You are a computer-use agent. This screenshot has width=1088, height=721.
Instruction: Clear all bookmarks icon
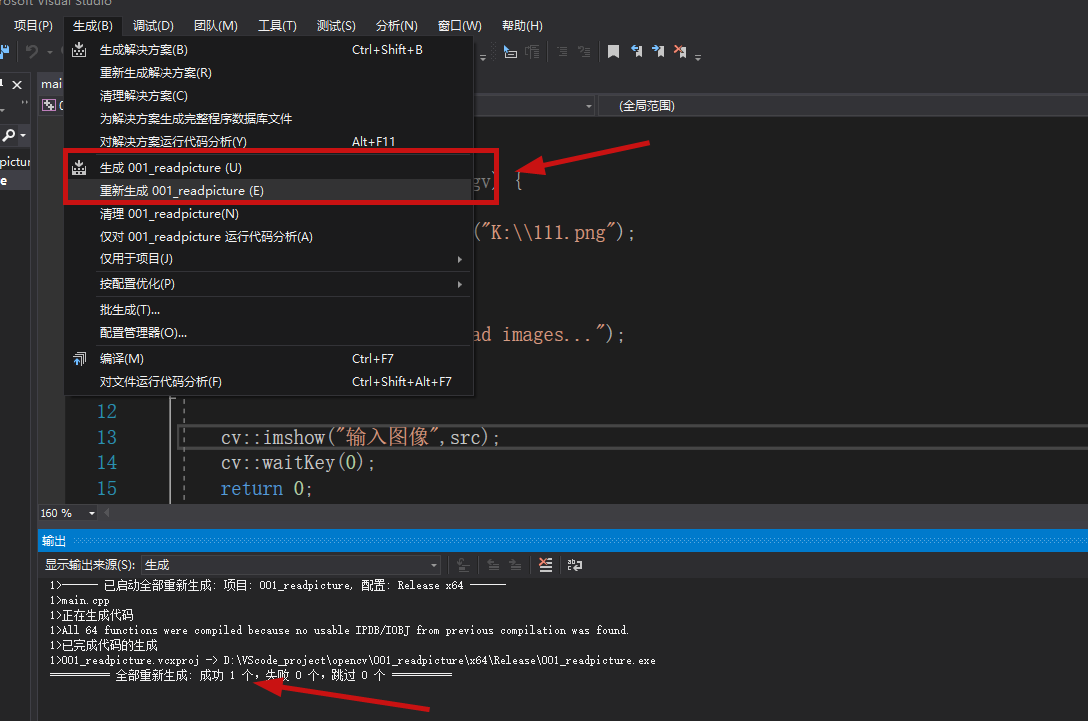680,51
